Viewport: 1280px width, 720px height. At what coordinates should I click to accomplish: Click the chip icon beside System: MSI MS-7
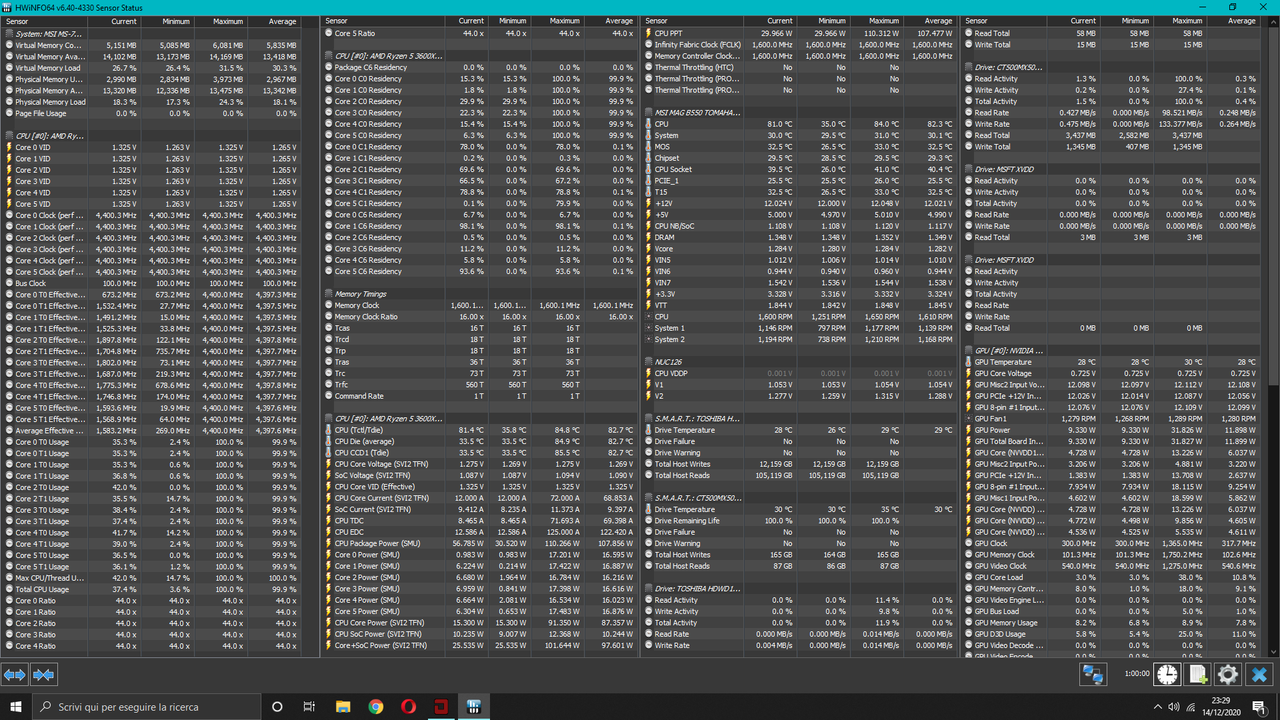[x=9, y=34]
